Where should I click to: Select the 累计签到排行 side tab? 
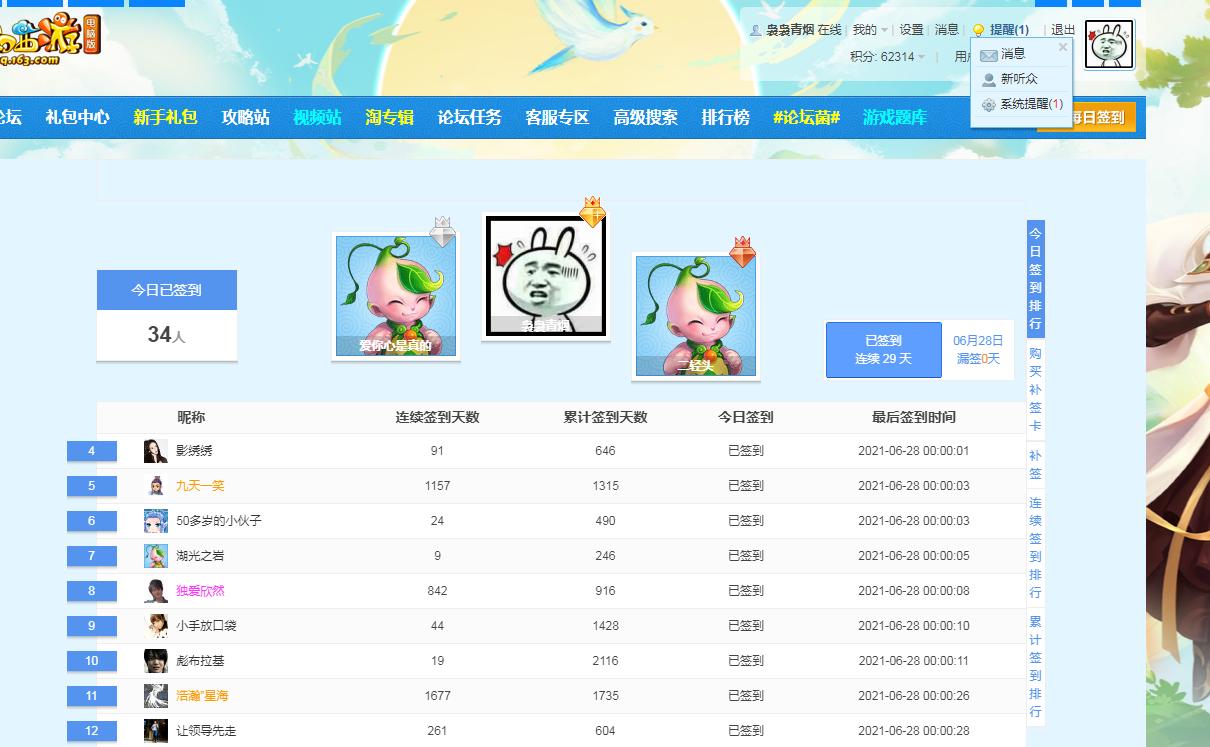pyautogui.click(x=1035, y=666)
